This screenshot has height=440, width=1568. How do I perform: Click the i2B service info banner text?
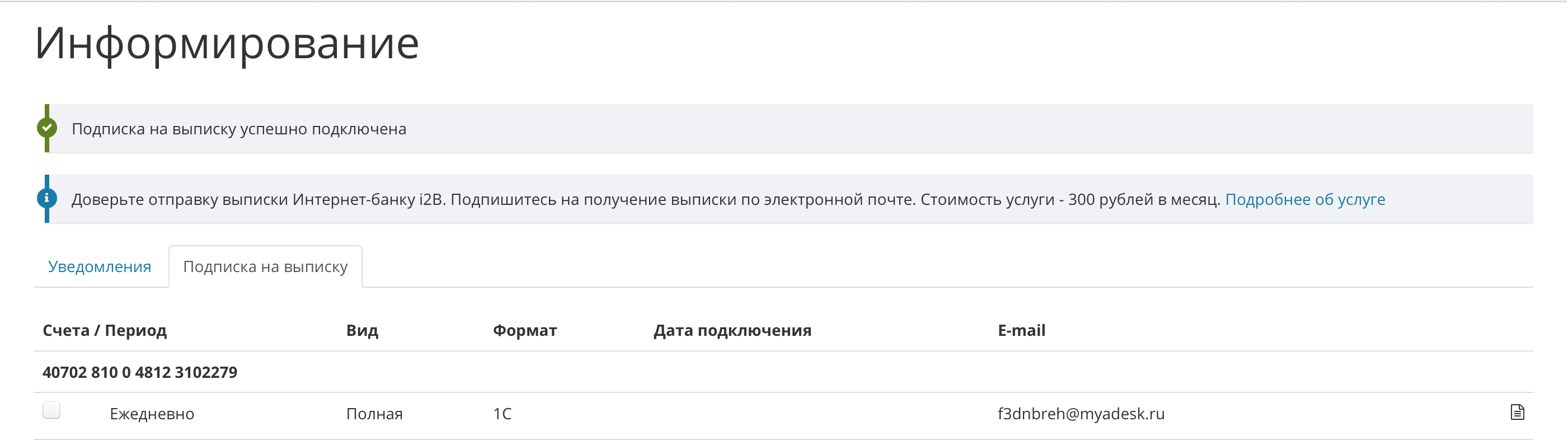click(x=646, y=199)
